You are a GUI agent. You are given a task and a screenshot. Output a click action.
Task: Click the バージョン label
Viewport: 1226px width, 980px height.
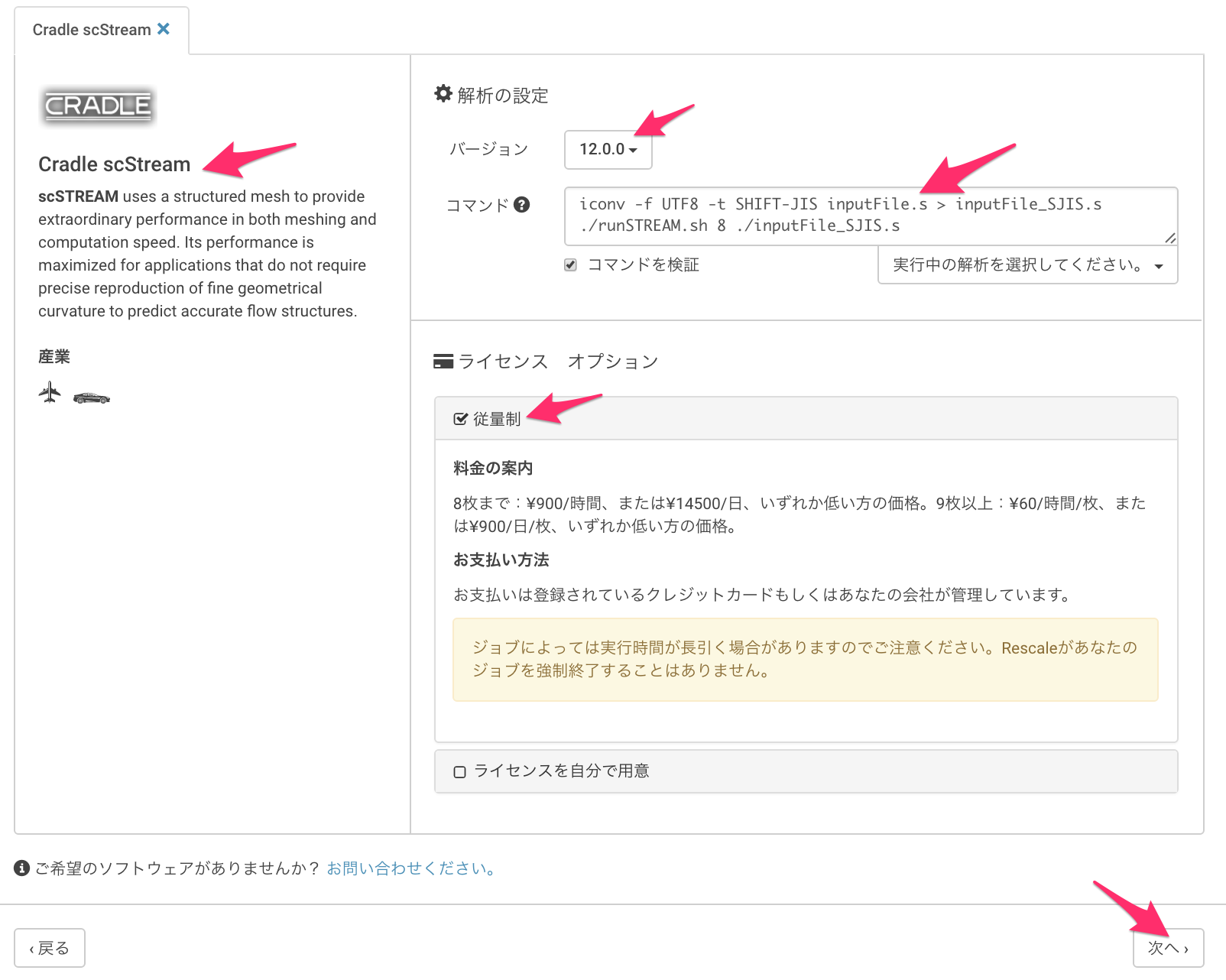488,149
